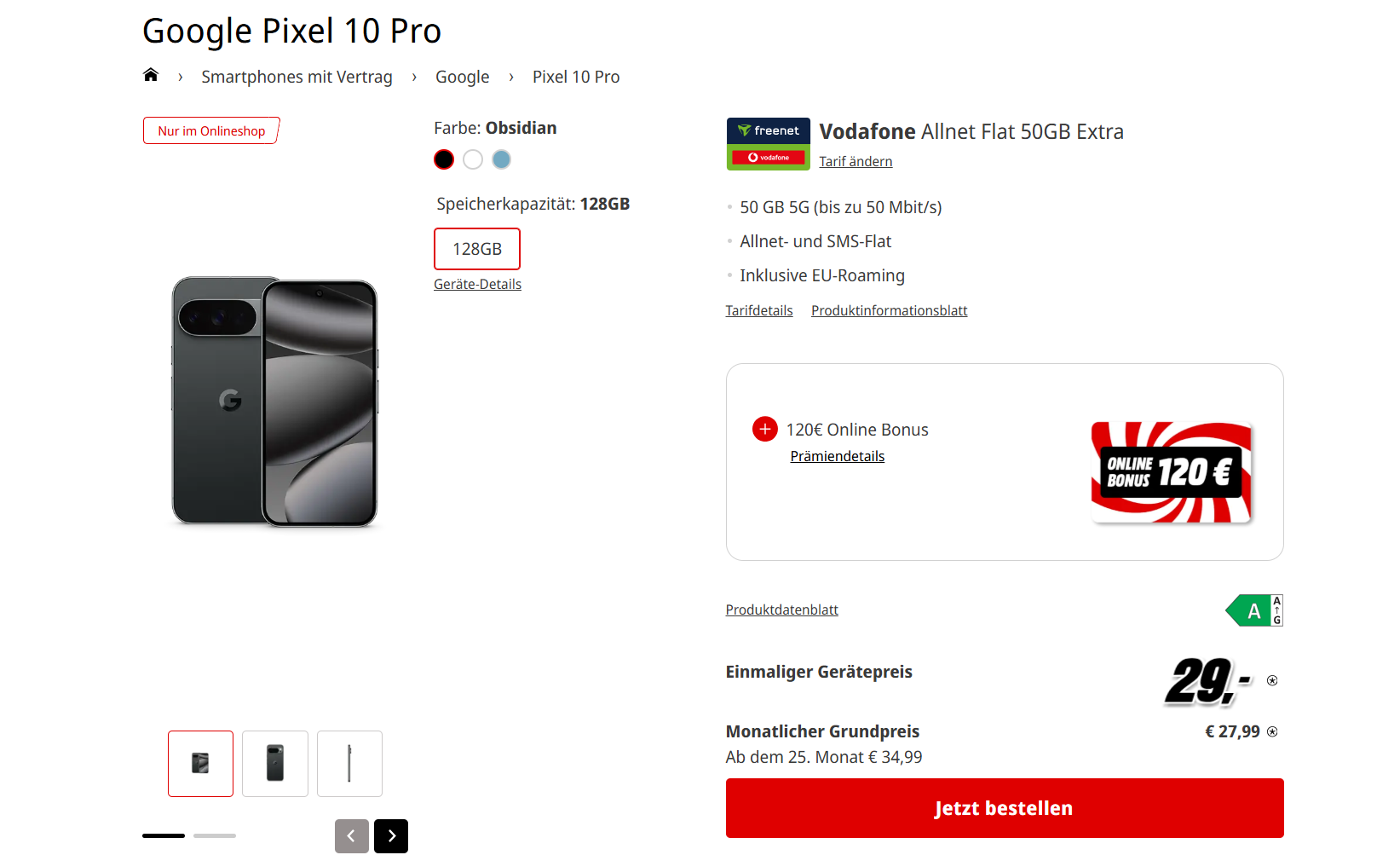Click the freenet Vodafone provider logo
This screenshot has height=855, width=1400.
pos(768,144)
